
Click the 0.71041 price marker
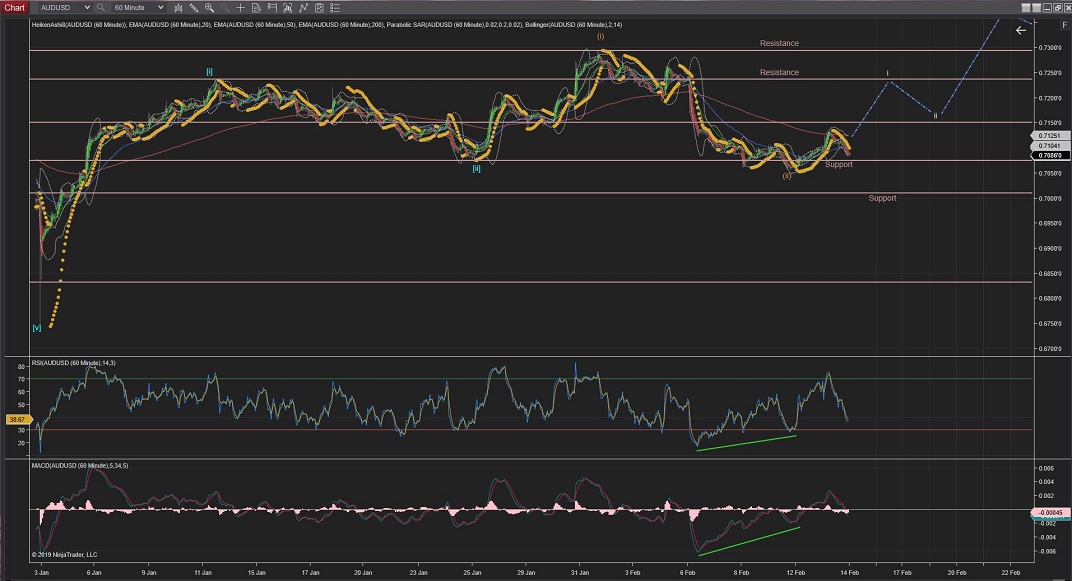tap(1050, 146)
